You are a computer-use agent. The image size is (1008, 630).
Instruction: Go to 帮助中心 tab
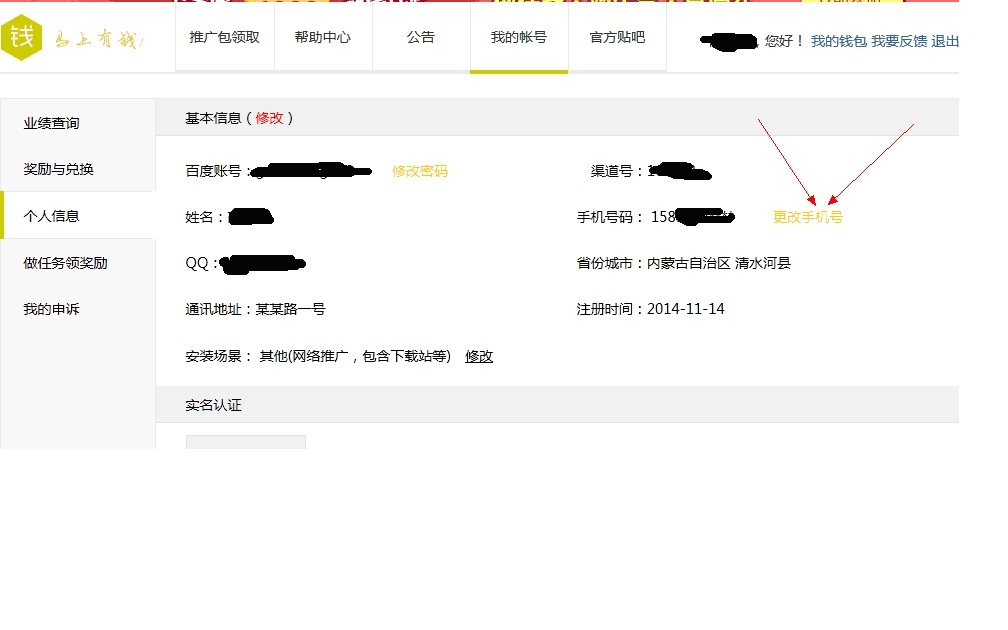323,37
